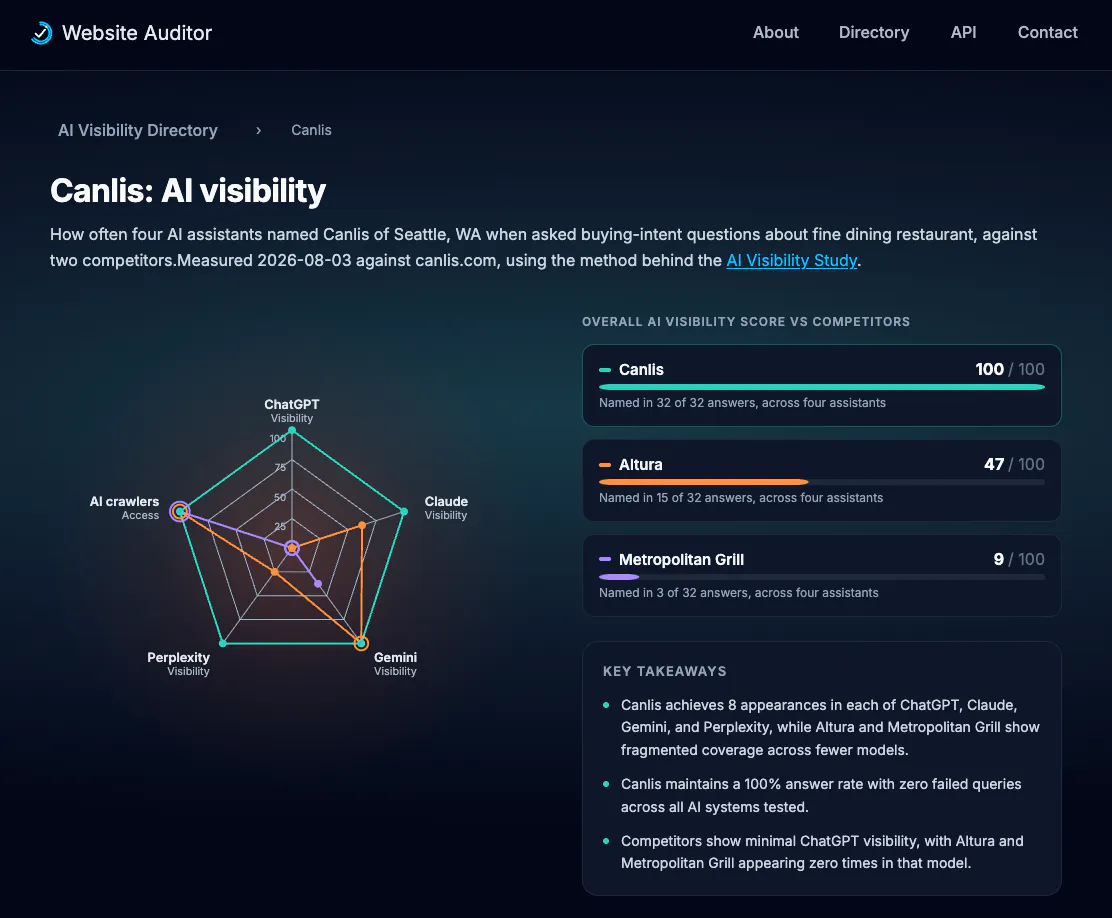Follow the AI Visibility Study link
The width and height of the screenshot is (1112, 918).
791,260
